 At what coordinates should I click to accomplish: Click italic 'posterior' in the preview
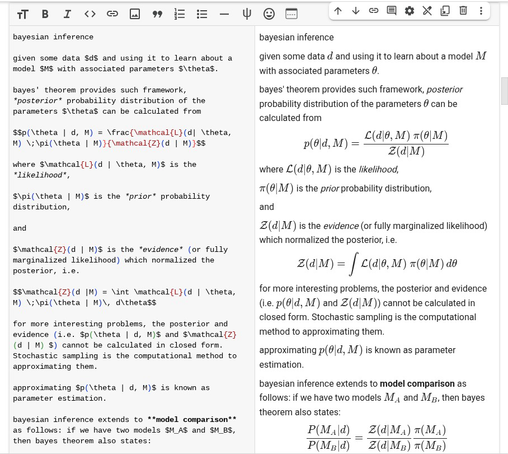point(445,90)
